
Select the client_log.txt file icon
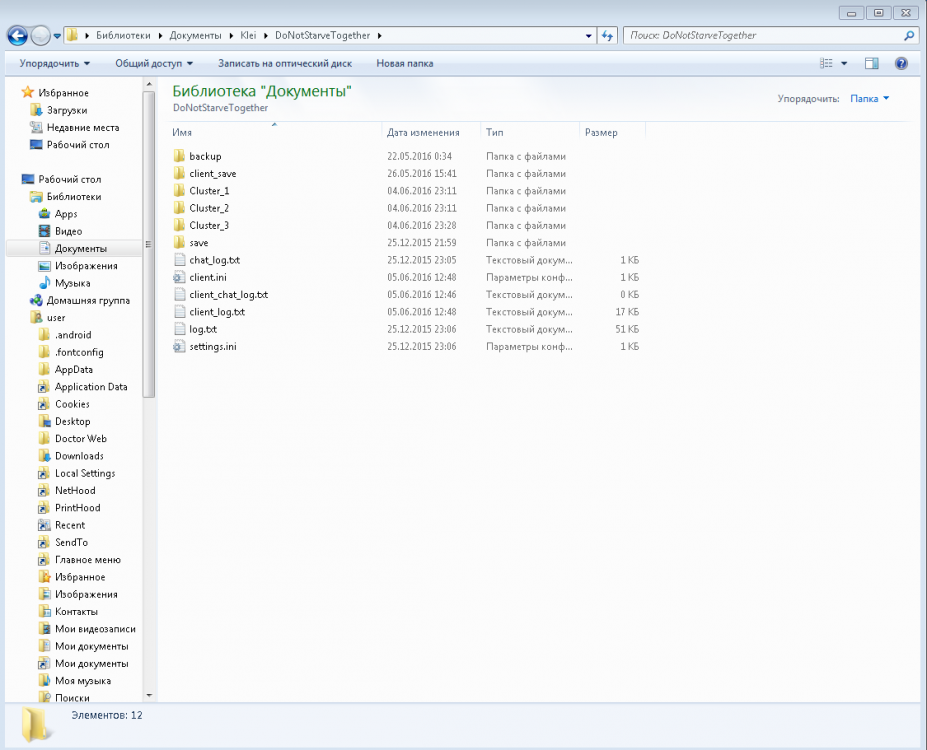pos(179,311)
